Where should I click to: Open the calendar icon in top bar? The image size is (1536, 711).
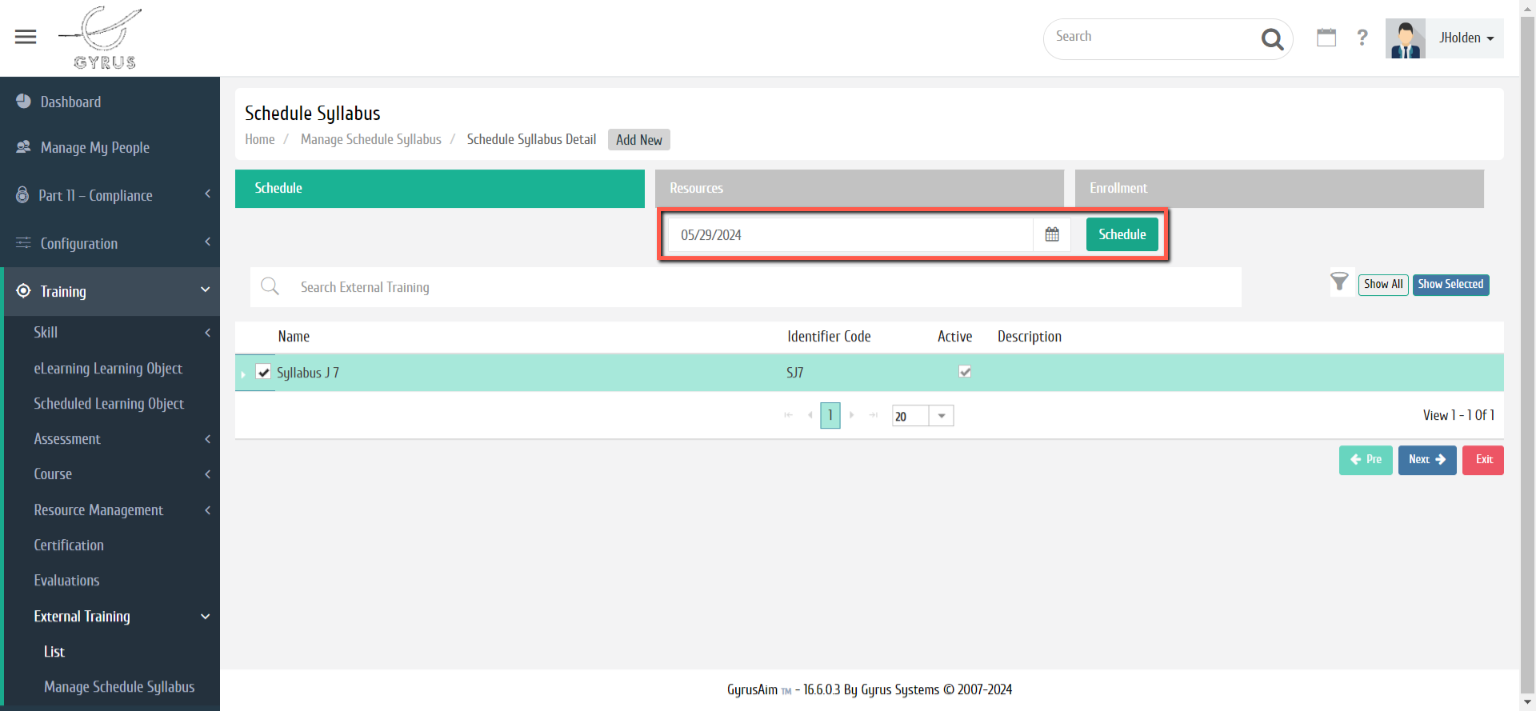point(1326,38)
